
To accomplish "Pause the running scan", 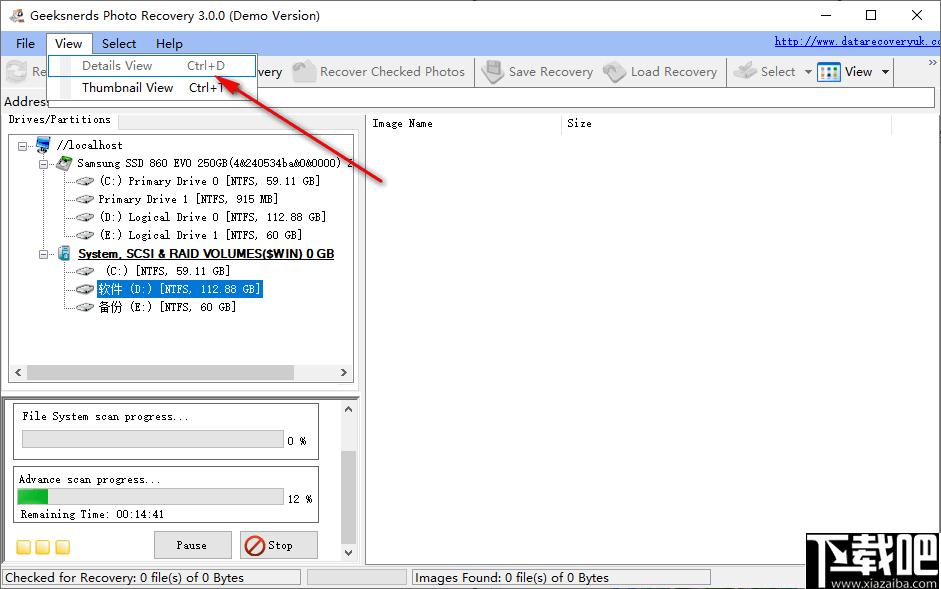I will point(192,545).
